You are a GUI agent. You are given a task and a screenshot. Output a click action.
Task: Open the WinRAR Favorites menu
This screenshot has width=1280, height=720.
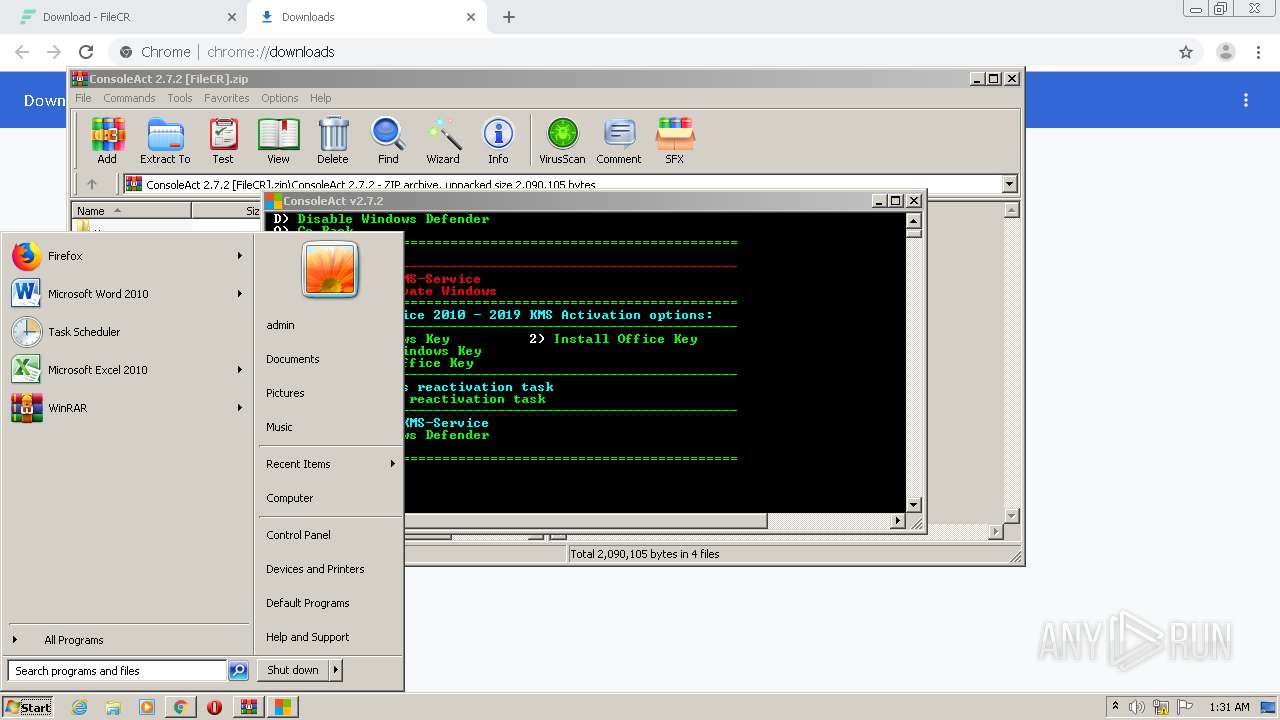pos(227,98)
